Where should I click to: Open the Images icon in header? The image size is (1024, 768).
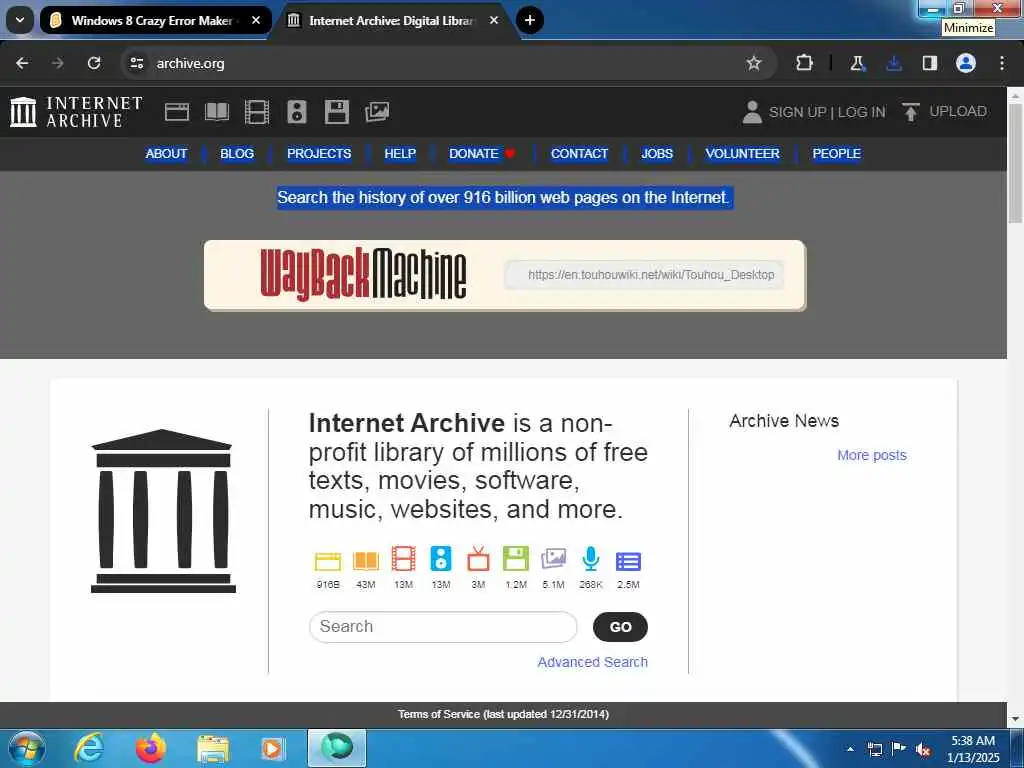click(x=377, y=112)
